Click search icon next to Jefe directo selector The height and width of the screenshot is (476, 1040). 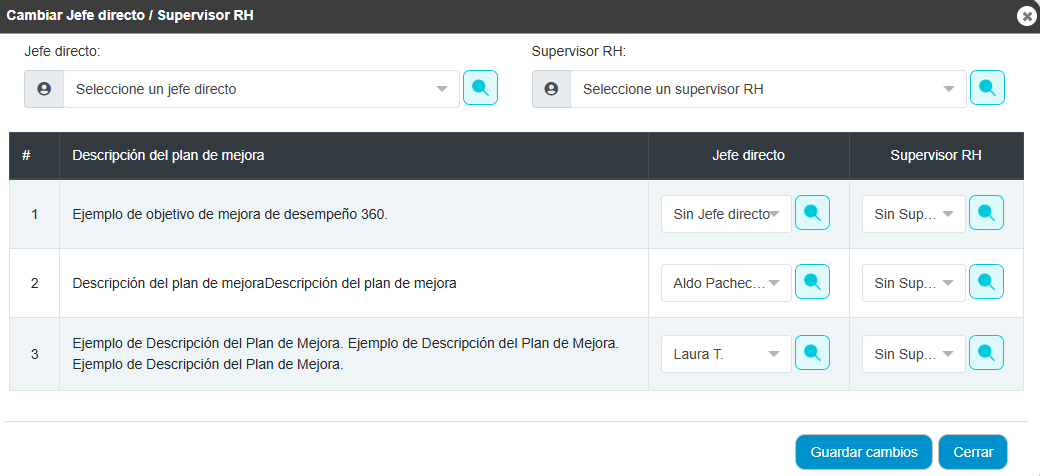pos(480,88)
